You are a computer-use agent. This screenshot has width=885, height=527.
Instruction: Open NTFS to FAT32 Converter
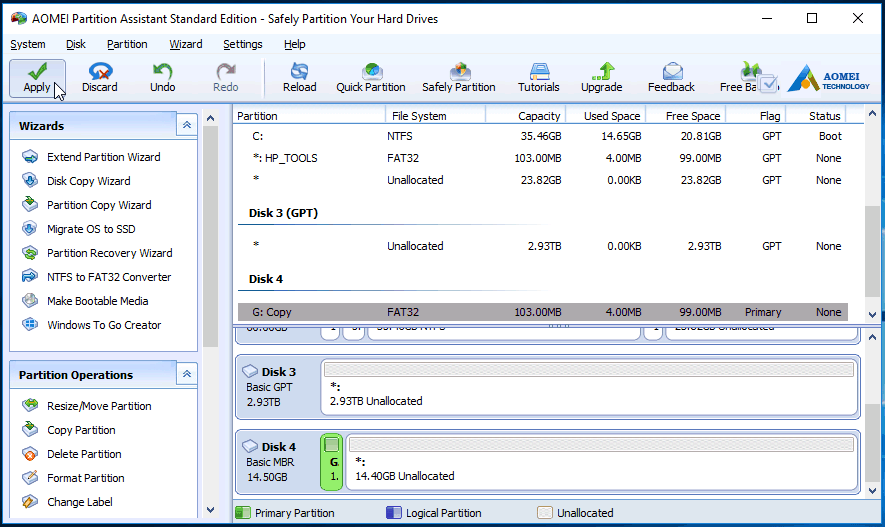pos(109,277)
